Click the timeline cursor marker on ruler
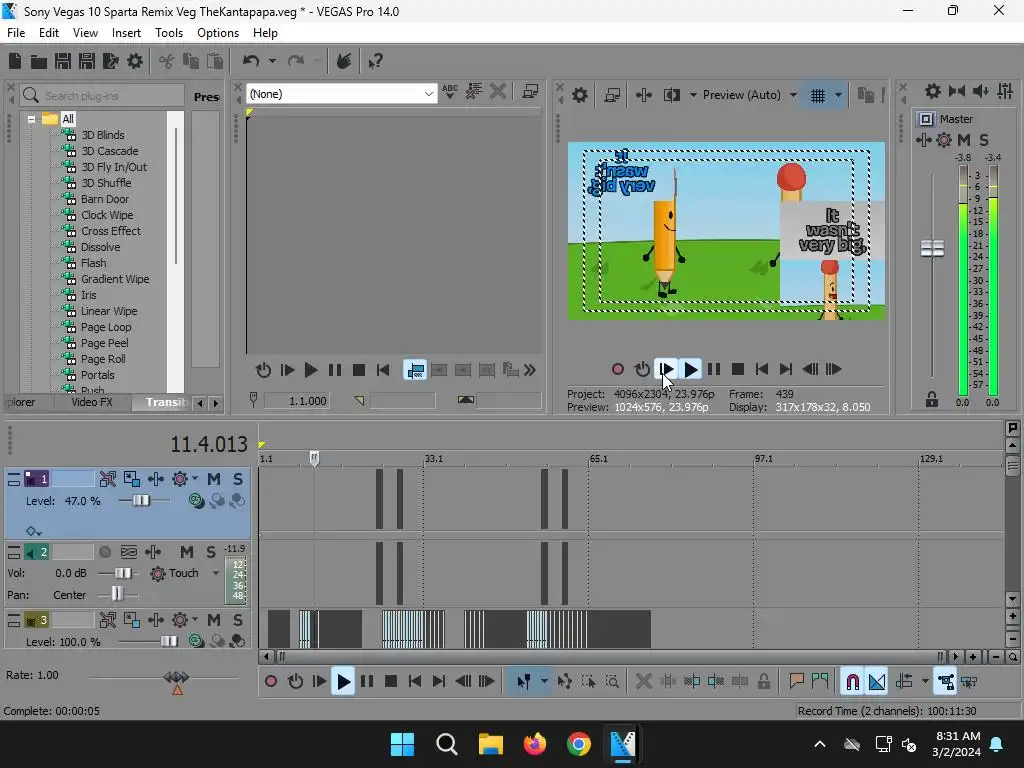Image resolution: width=1024 pixels, height=768 pixels. point(314,458)
